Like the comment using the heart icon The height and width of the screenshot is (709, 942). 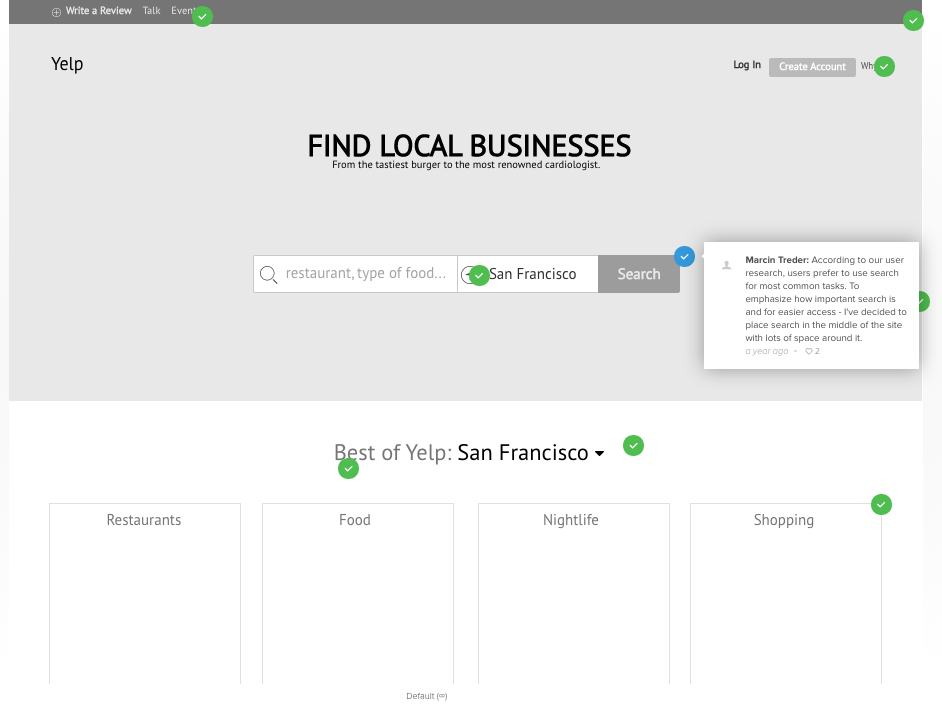[x=809, y=351]
